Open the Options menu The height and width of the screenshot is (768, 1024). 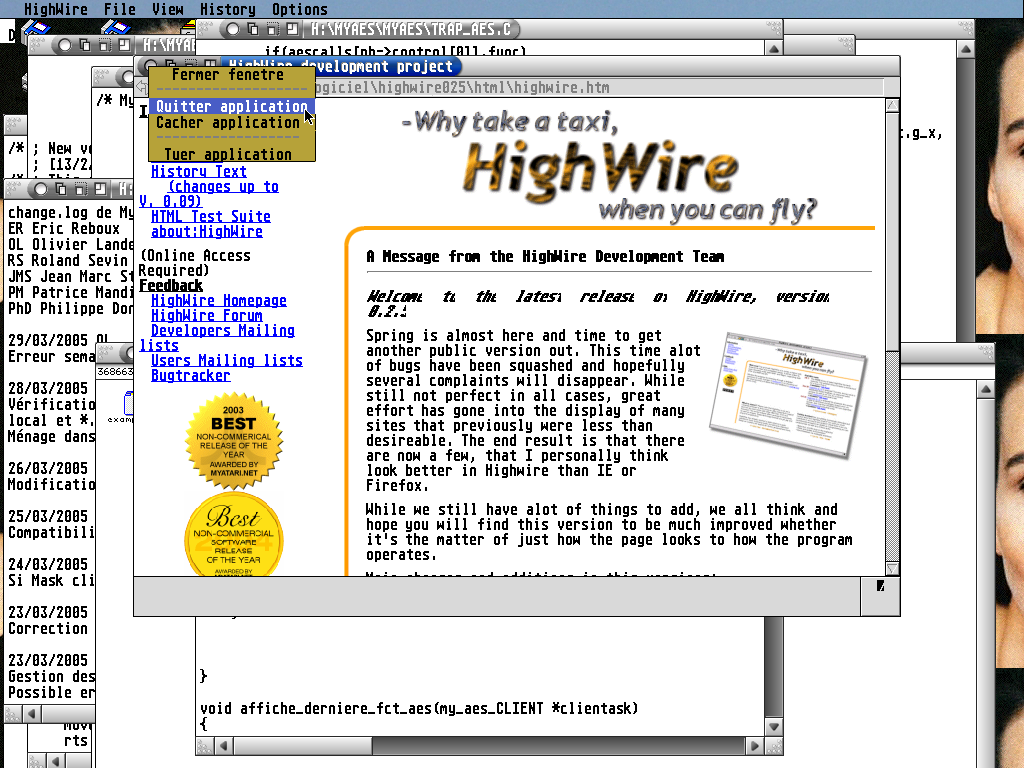(300, 9)
